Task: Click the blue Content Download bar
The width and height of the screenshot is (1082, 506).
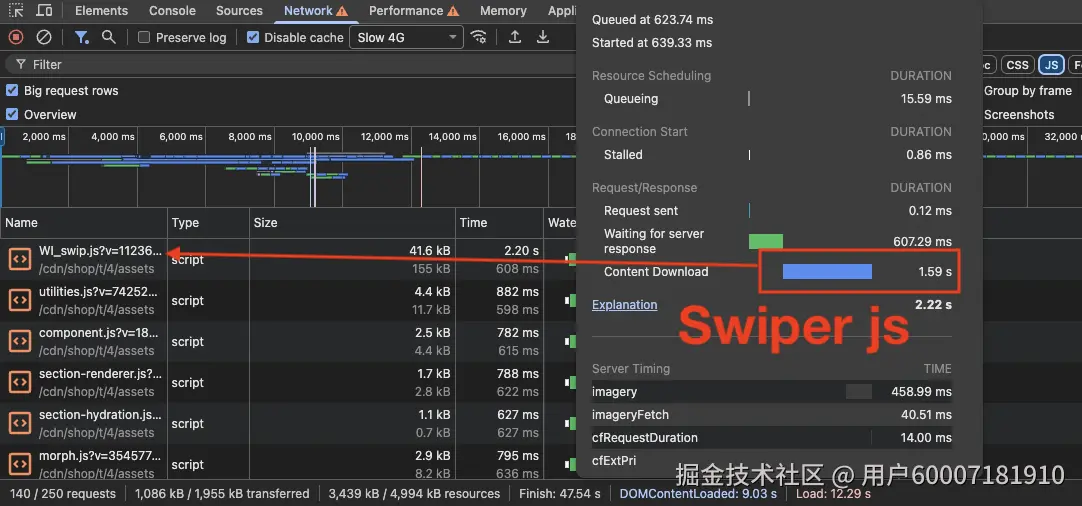Action: [x=827, y=271]
